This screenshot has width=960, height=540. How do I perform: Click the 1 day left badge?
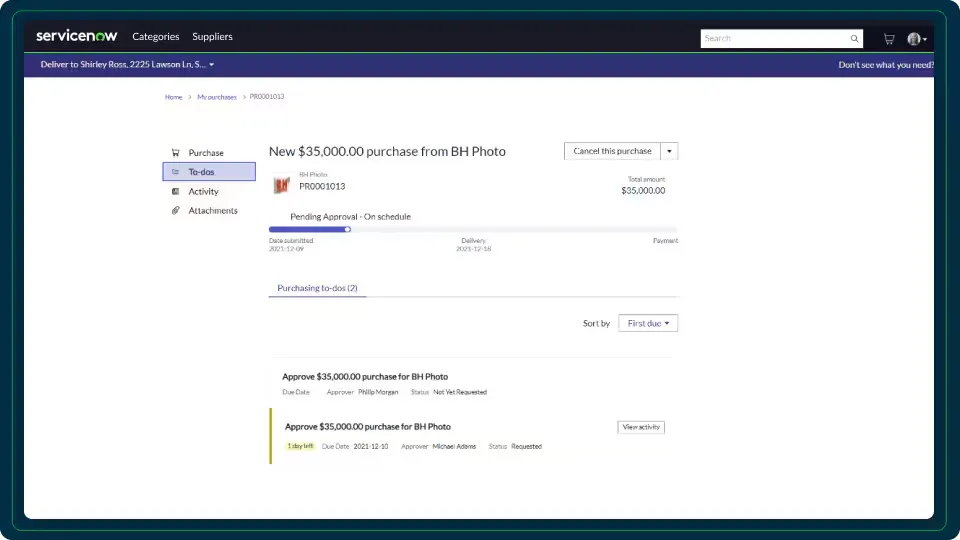pos(301,446)
